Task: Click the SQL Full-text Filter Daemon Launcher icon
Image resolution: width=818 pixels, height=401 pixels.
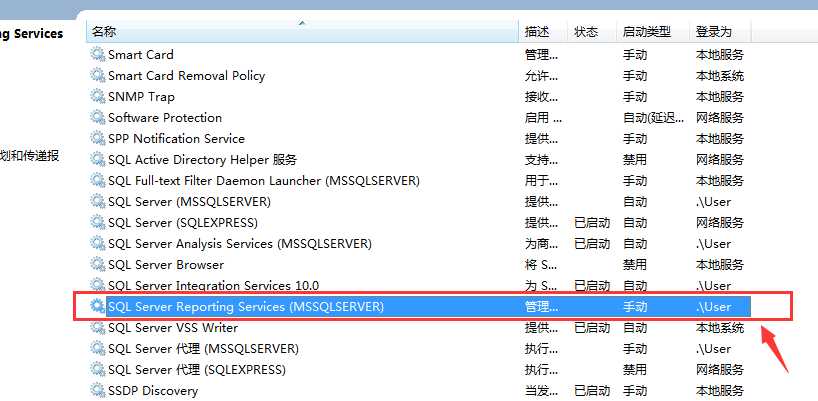Action: (x=98, y=180)
